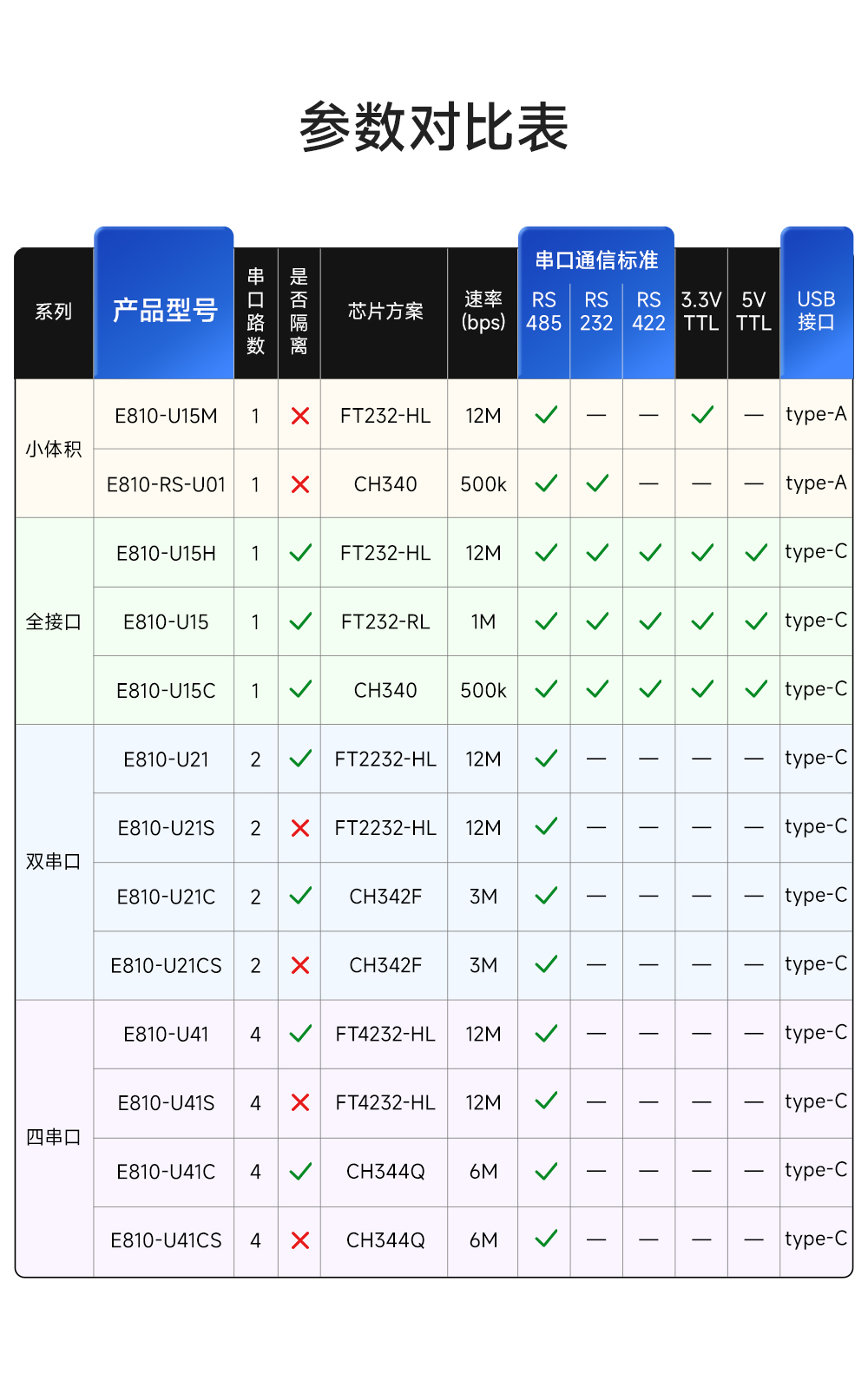Click the RS 485 check mark for E810-U41CS
868x1387 pixels.
546,1239
